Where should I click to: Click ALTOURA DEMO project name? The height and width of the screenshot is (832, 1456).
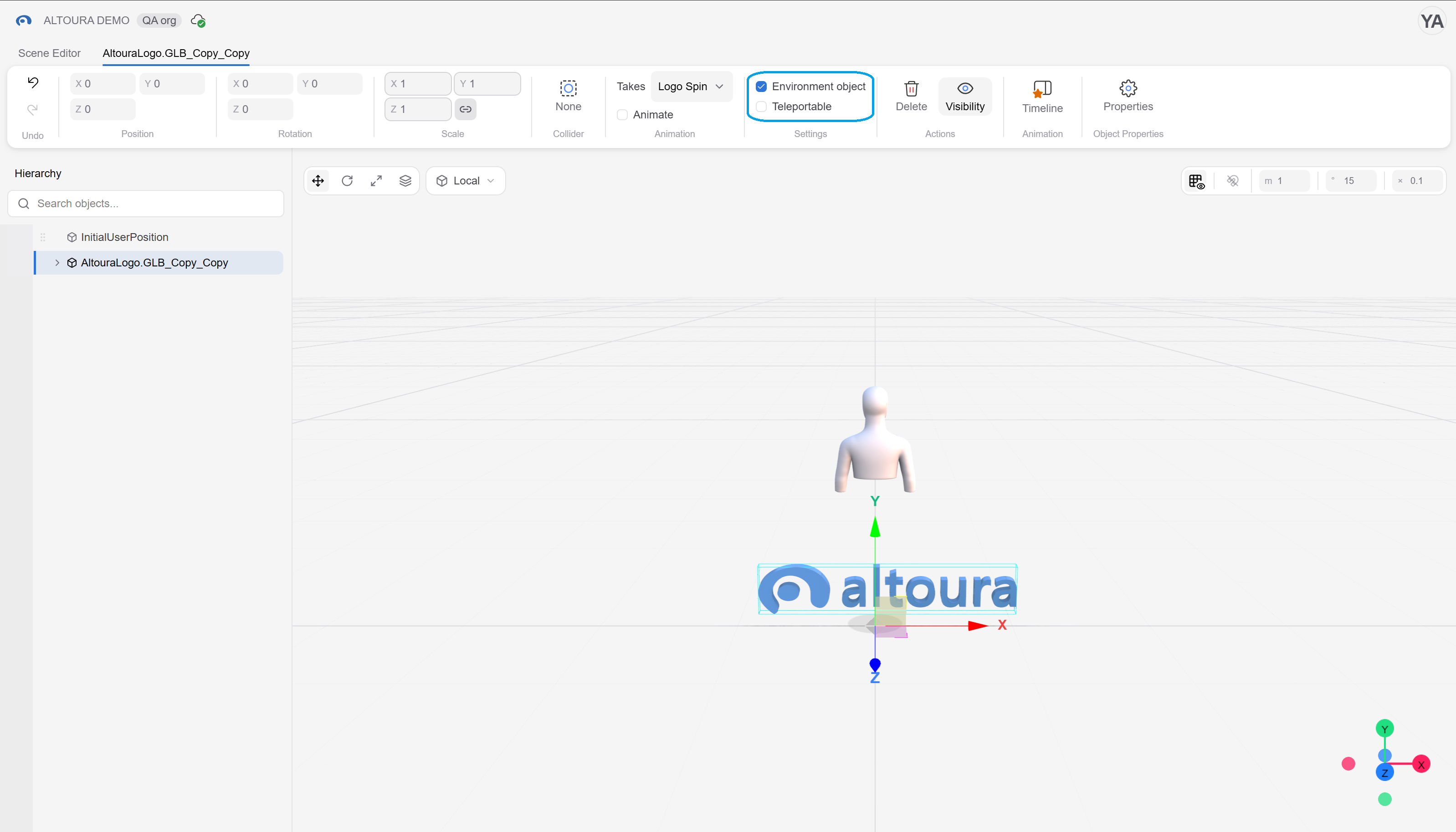[86, 20]
